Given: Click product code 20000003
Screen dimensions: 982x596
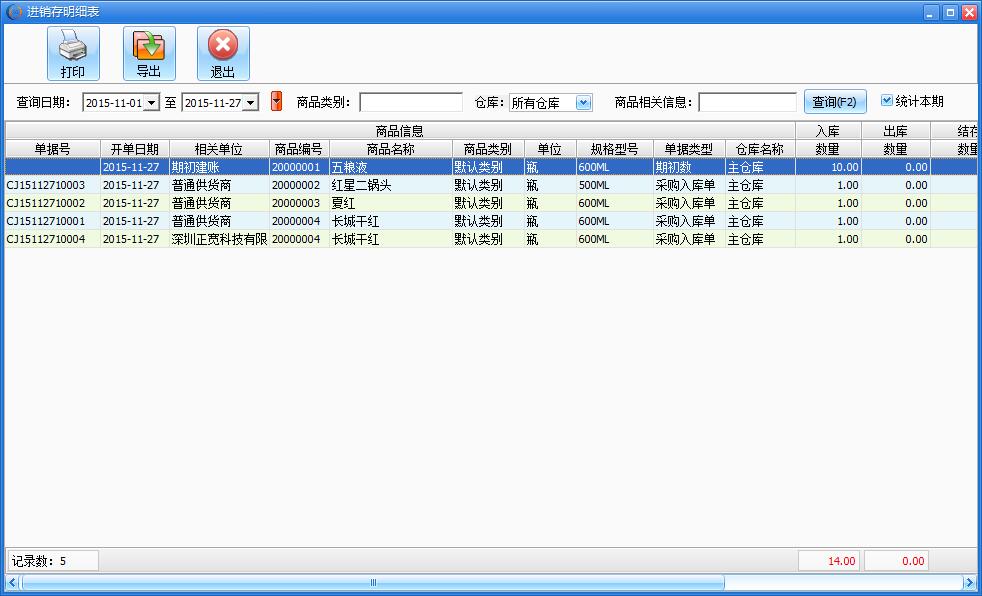Looking at the screenshot, I should (x=299, y=203).
